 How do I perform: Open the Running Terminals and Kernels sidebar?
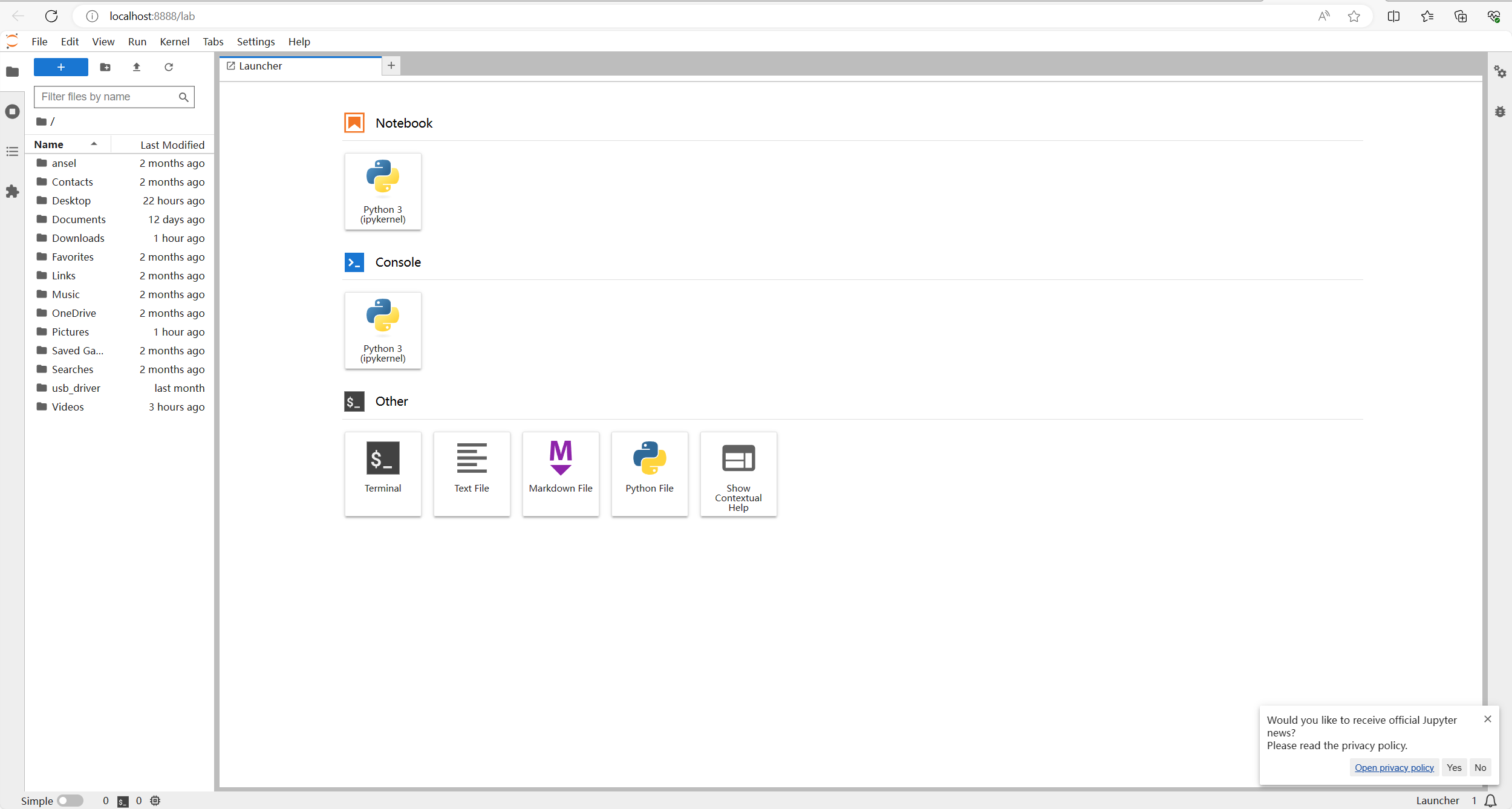click(x=12, y=112)
